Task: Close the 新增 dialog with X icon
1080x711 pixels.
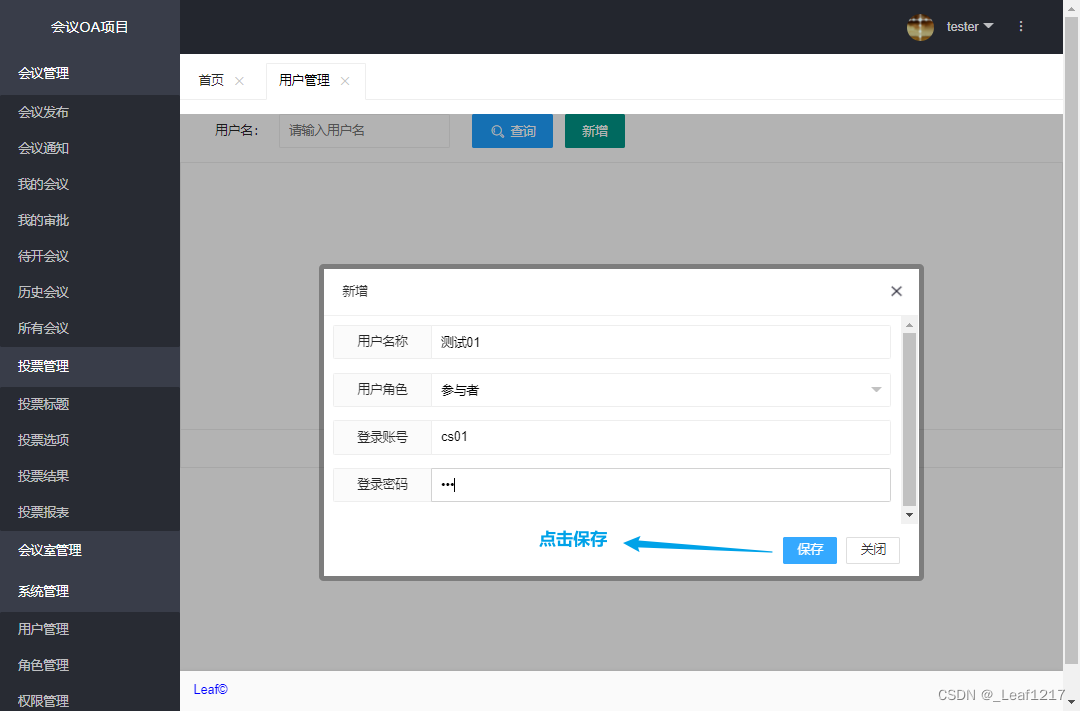Action: click(896, 291)
